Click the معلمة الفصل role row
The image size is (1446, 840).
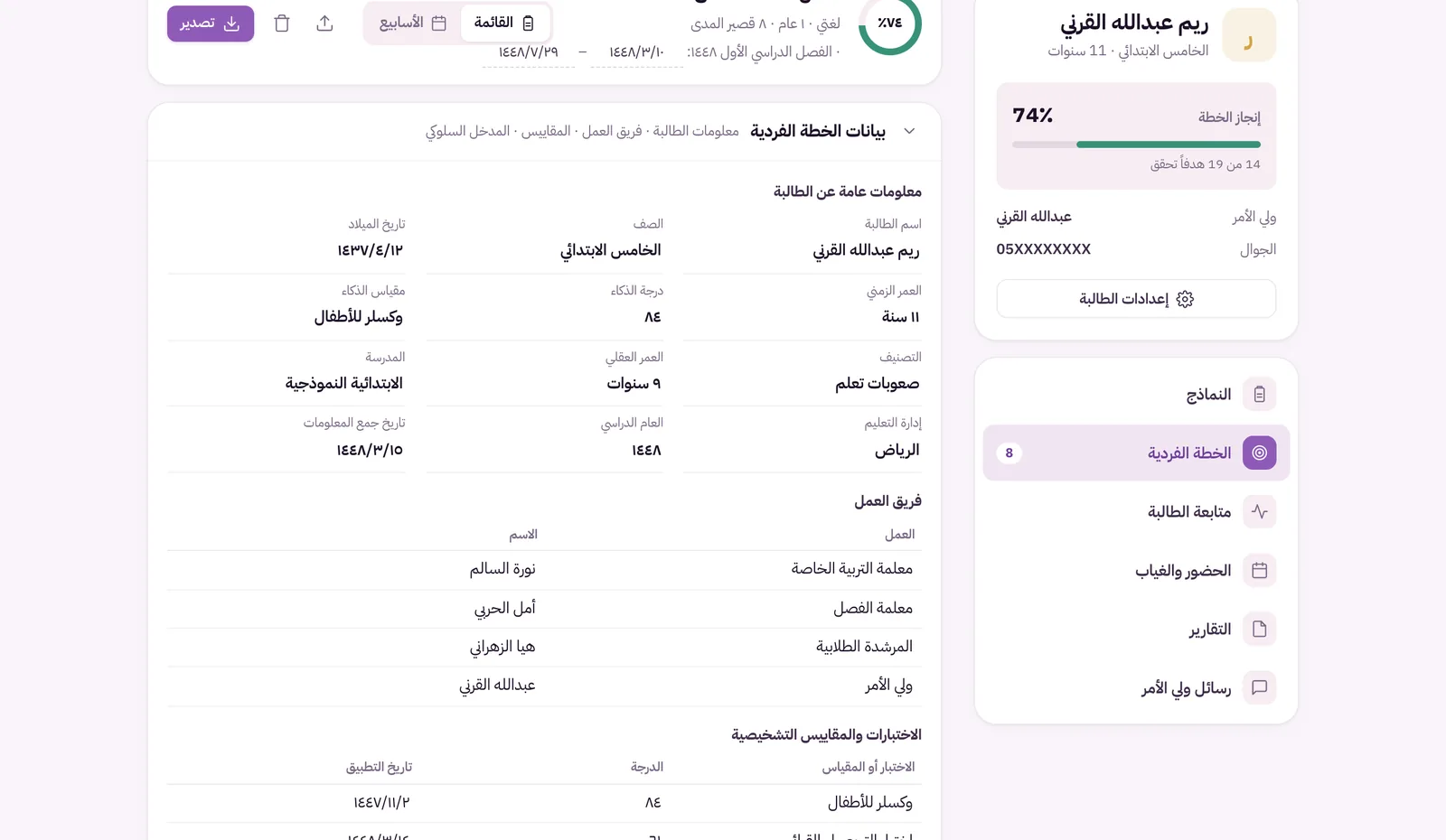click(x=544, y=609)
